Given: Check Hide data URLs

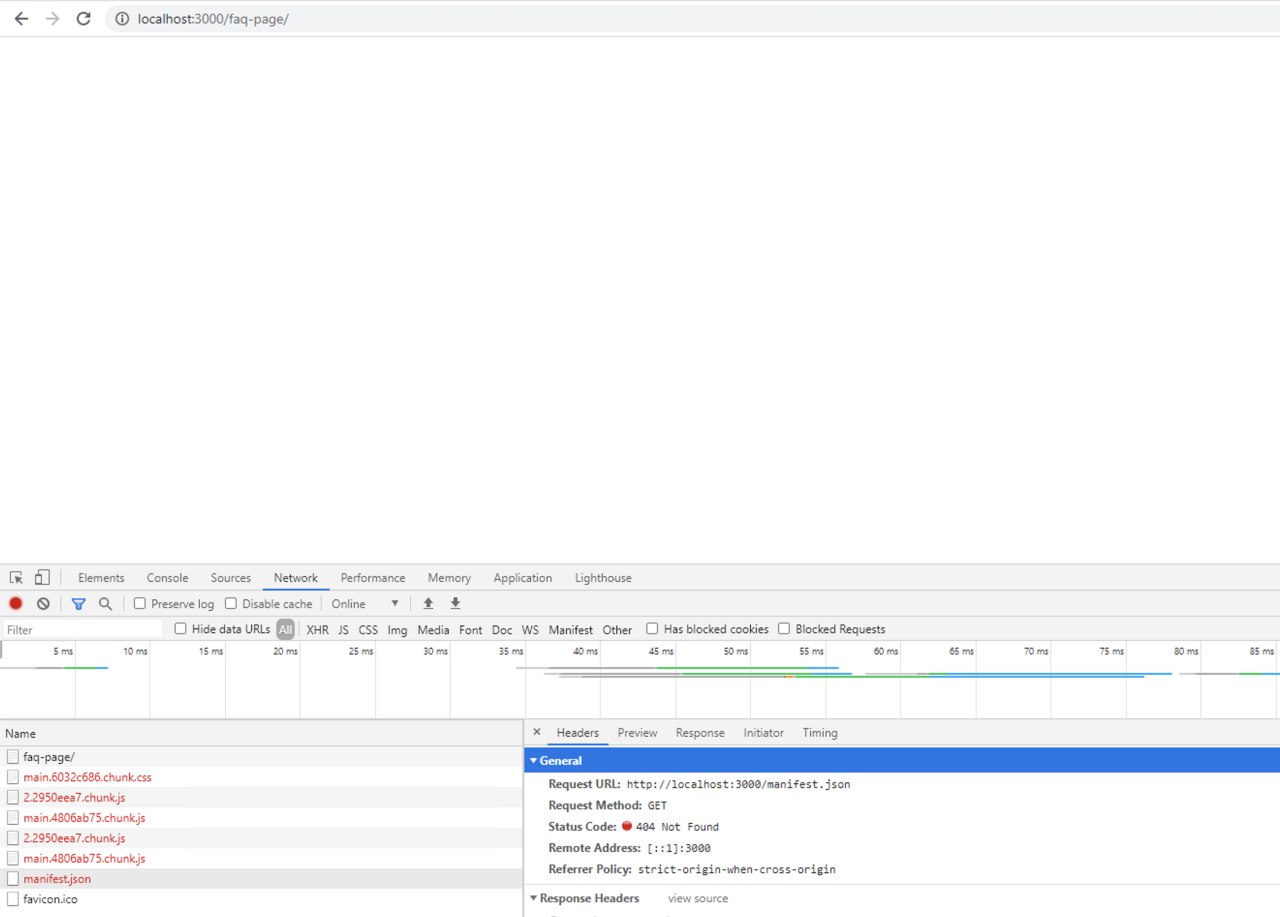Looking at the screenshot, I should click(x=181, y=629).
